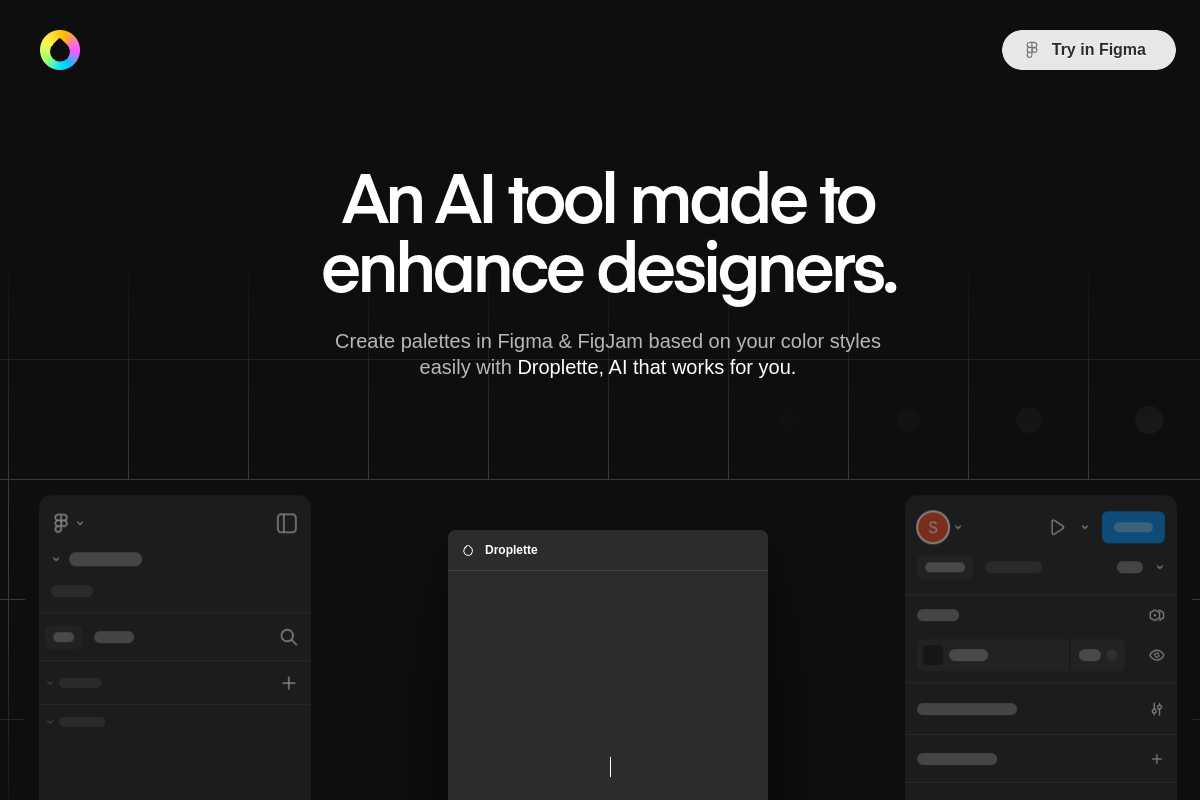The image size is (1200, 800).
Task: Add a page with plus icon
Action: pyautogui.click(x=289, y=683)
